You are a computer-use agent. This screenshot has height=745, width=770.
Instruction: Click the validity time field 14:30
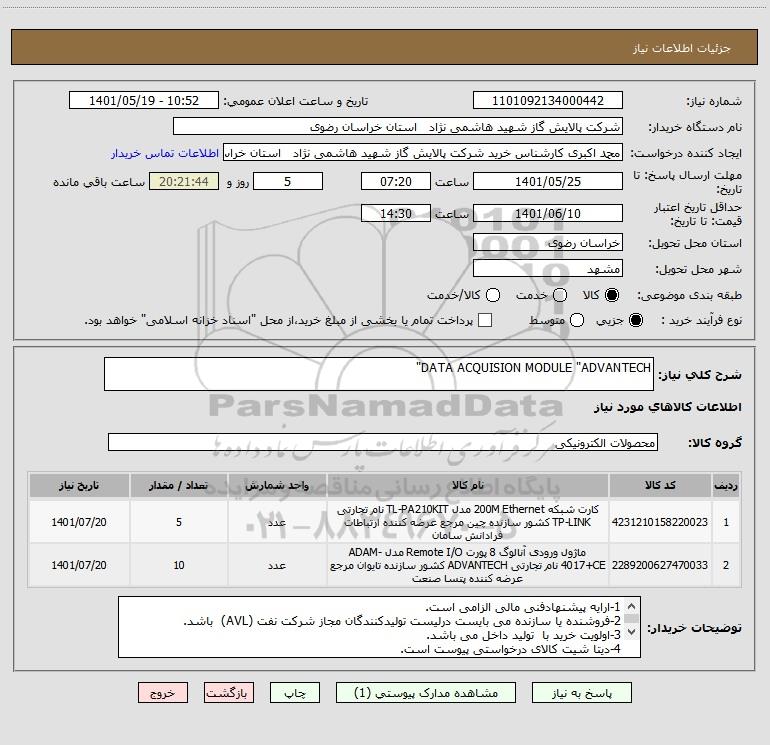396,214
